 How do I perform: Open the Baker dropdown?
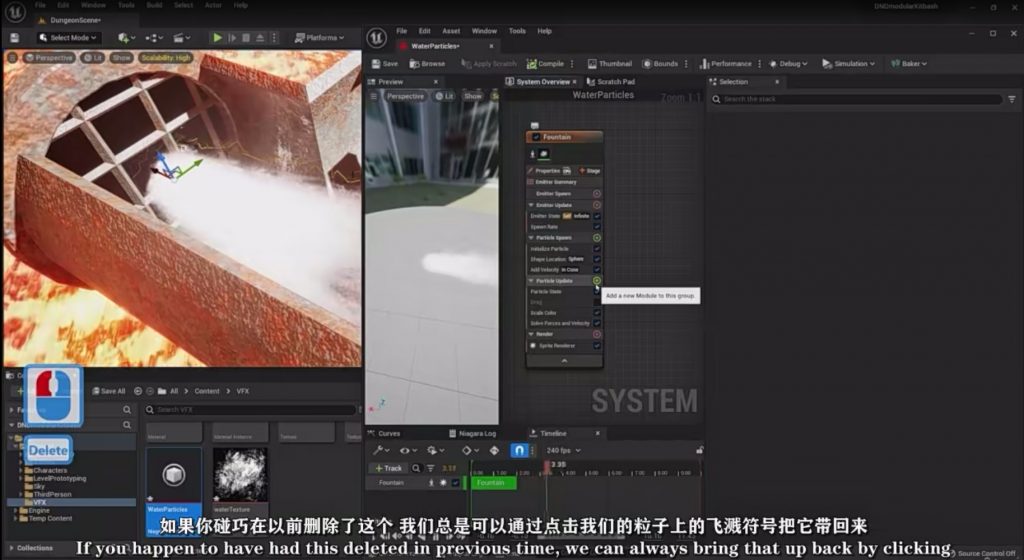click(x=909, y=63)
